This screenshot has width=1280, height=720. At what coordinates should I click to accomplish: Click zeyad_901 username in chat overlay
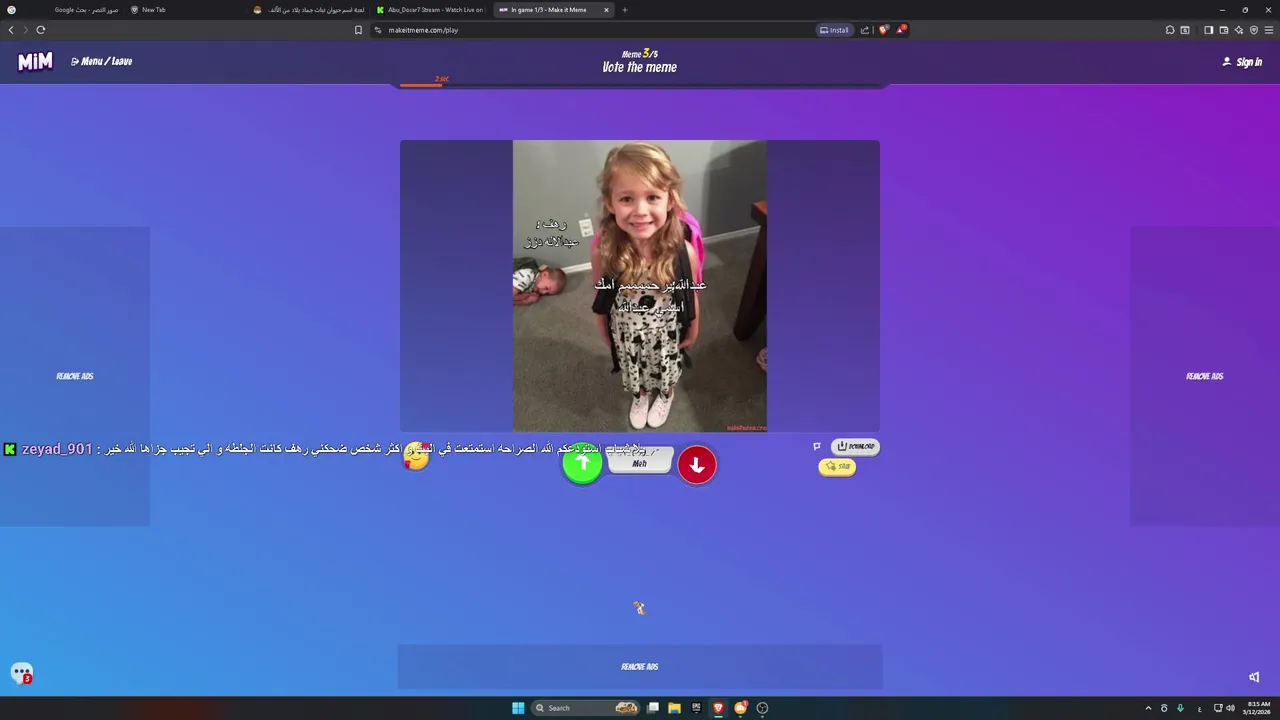coord(57,449)
